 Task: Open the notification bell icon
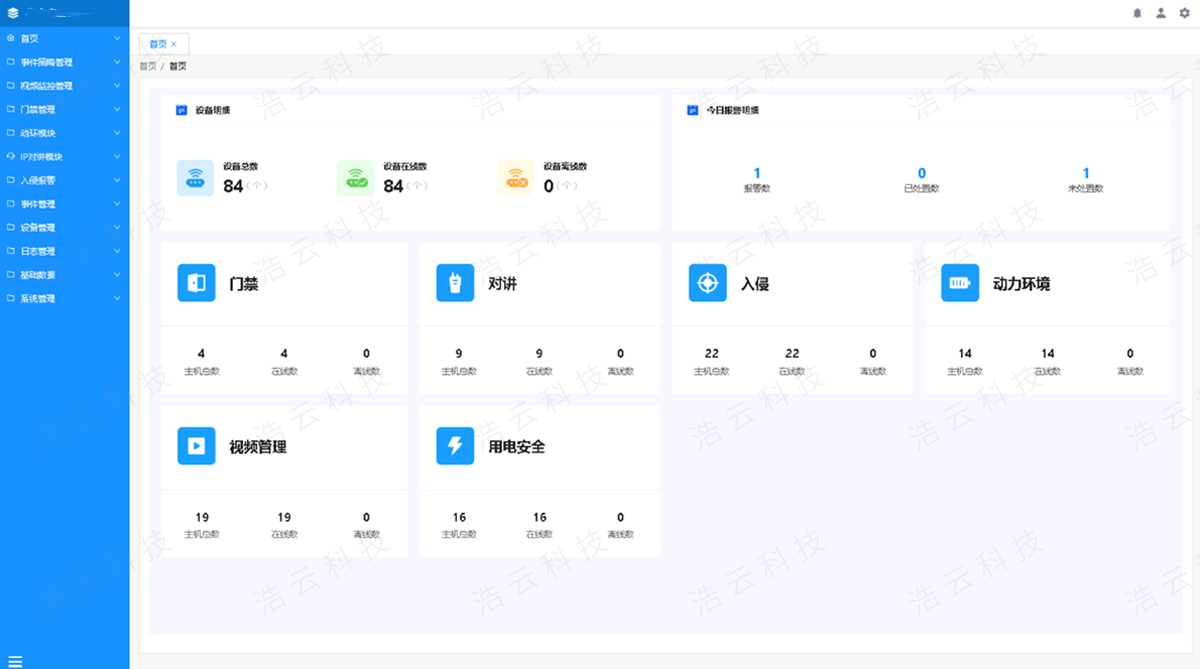pyautogui.click(x=1137, y=12)
